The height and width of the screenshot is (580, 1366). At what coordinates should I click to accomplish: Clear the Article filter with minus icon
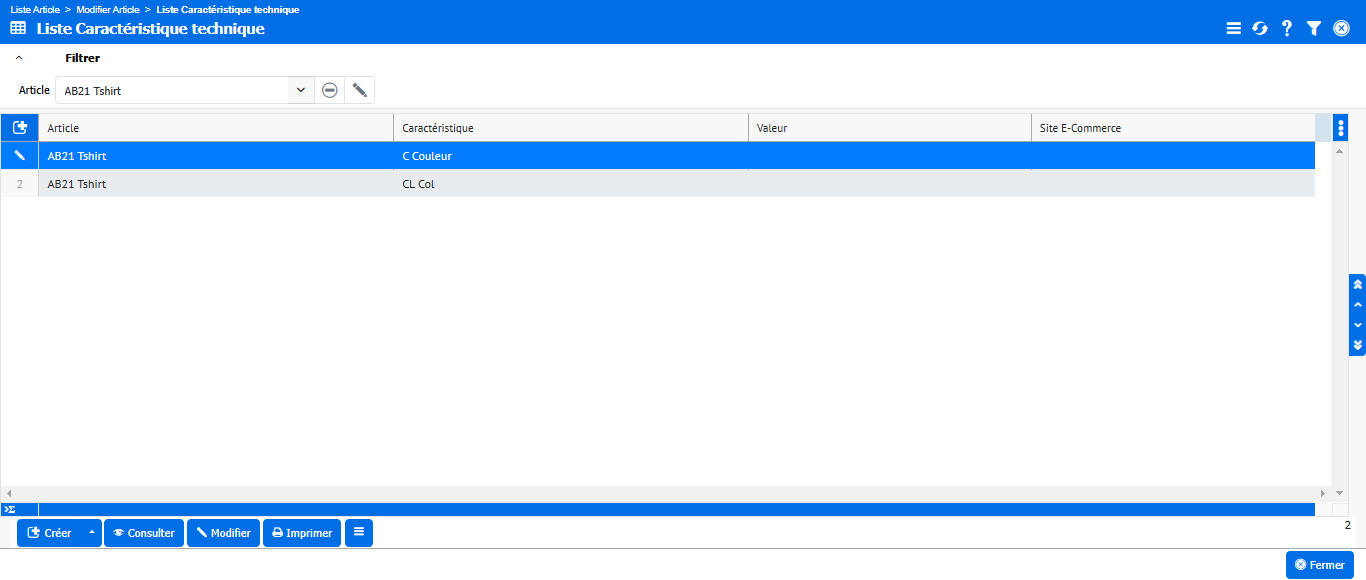click(x=329, y=90)
